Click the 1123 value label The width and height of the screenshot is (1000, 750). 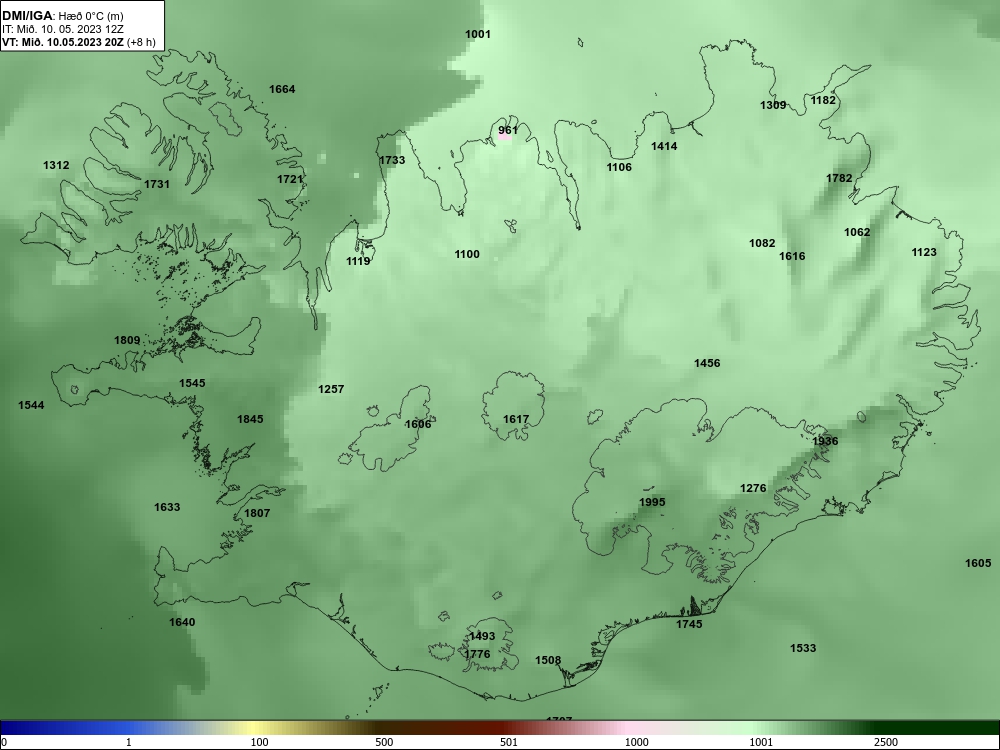click(x=923, y=253)
